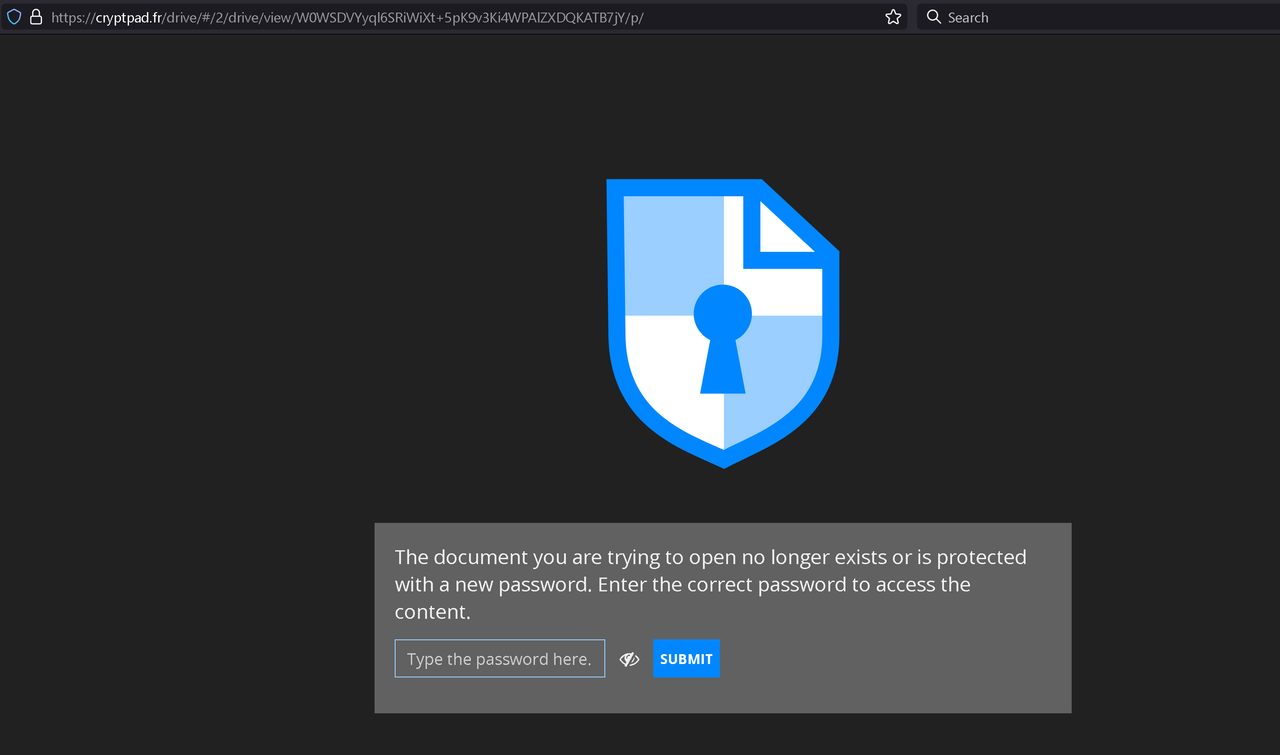1280x755 pixels.
Task: Click the search magnifier icon
Action: pyautogui.click(x=934, y=17)
